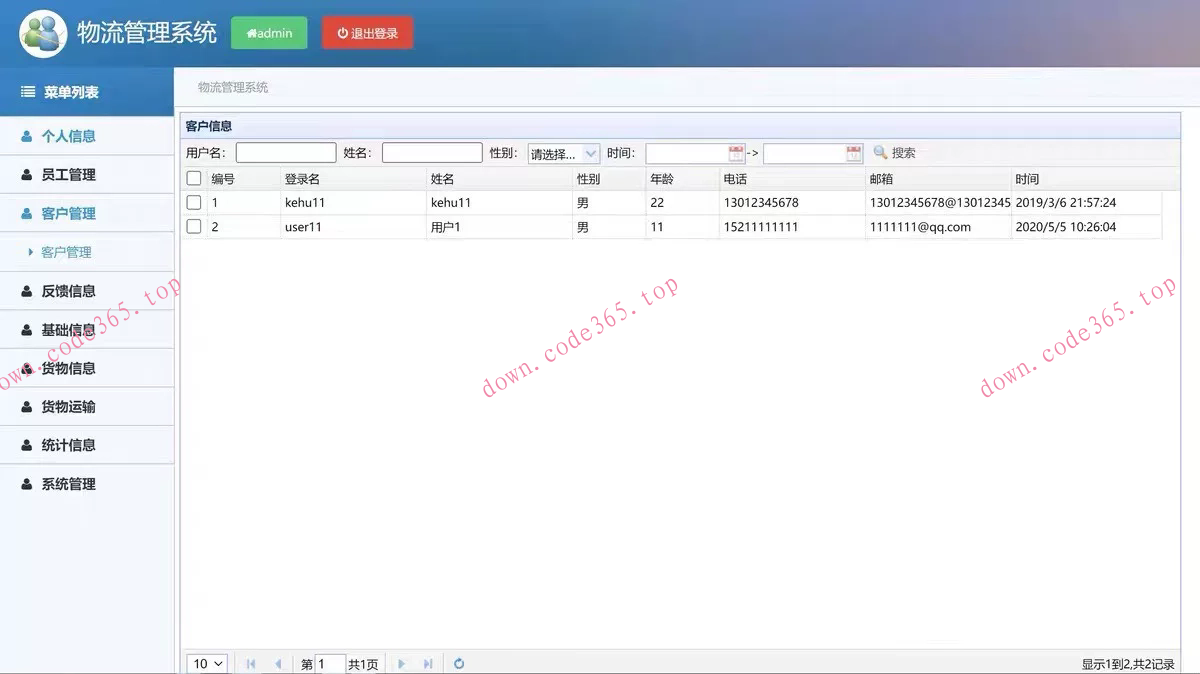The height and width of the screenshot is (674, 1200).
Task: Click the person icon next to 统计信息
Action: [27, 446]
